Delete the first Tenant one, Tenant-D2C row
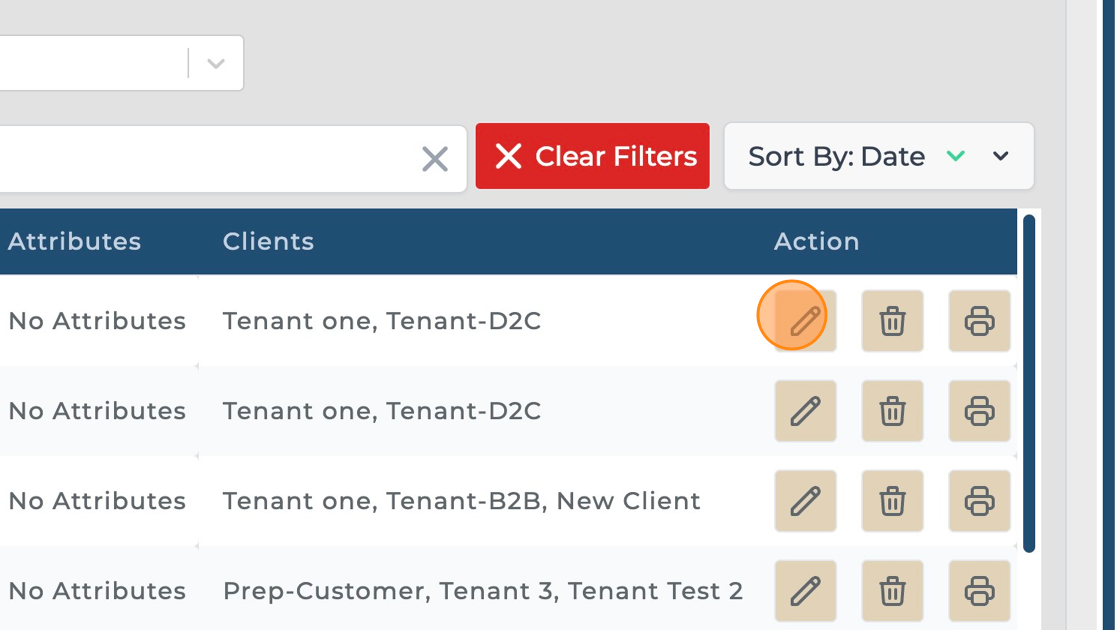Viewport: 1120px width, 630px height. coord(892,321)
